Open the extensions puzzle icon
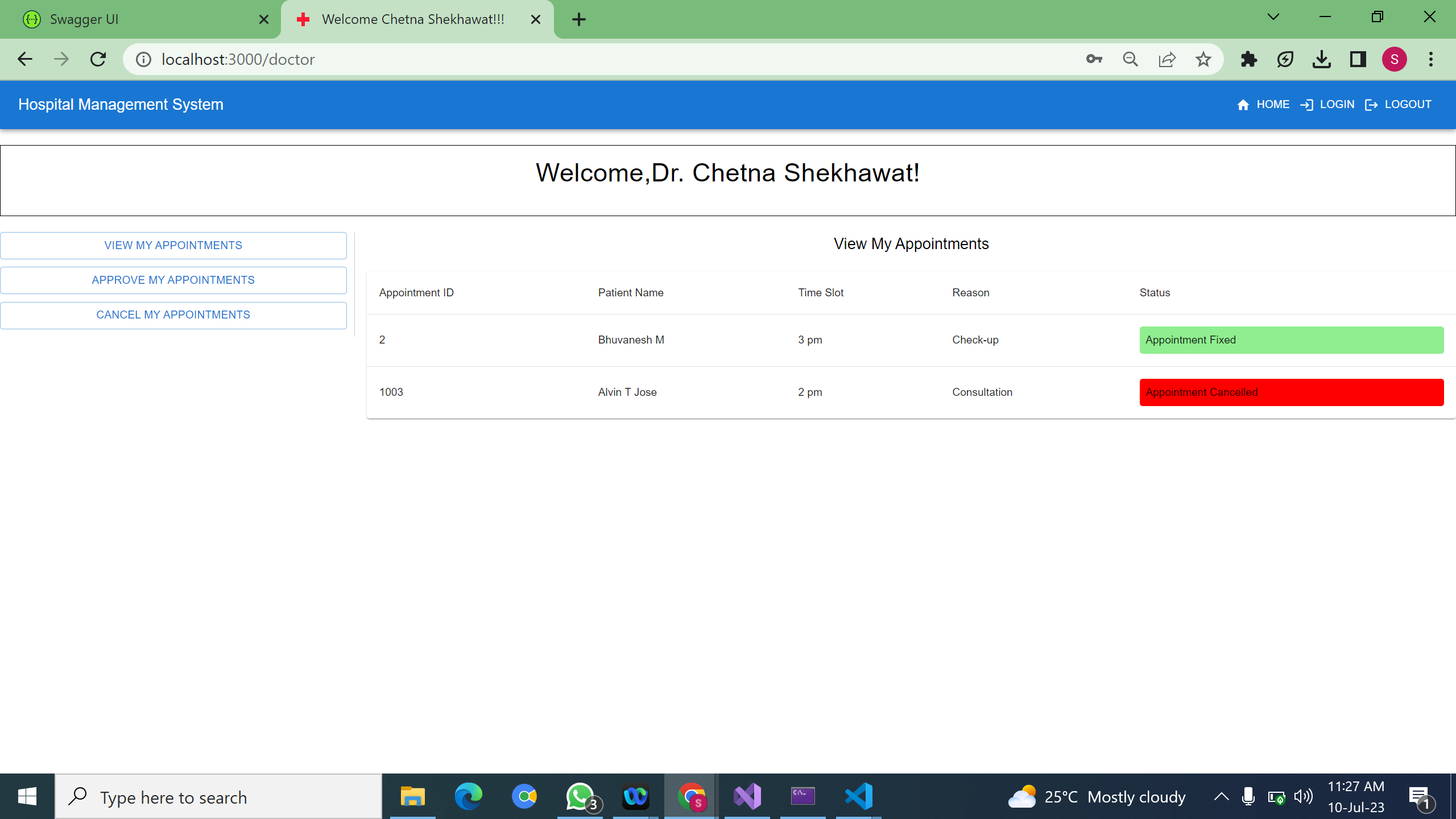 [1248, 59]
